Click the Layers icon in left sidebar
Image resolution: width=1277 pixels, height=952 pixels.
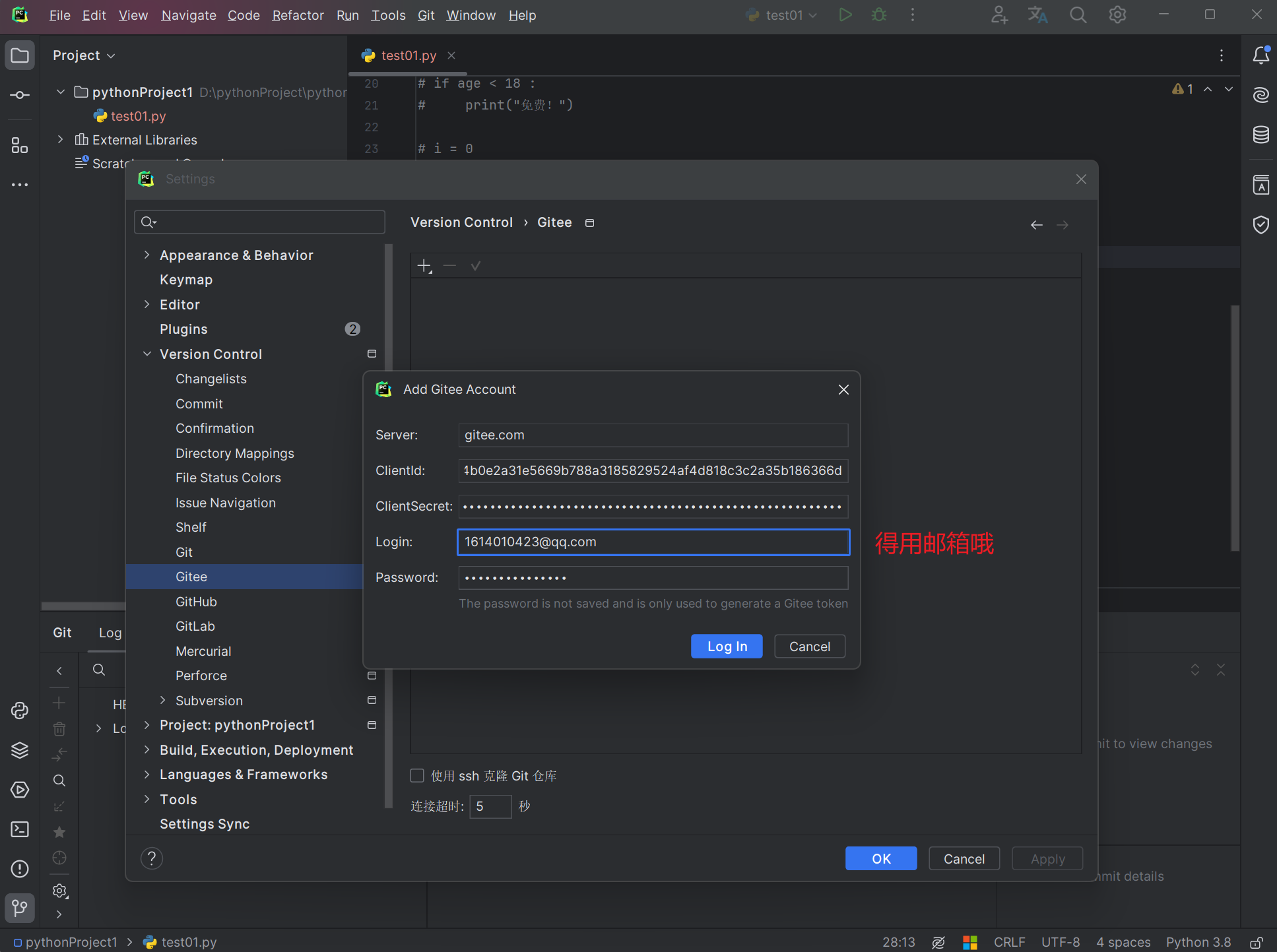[20, 750]
